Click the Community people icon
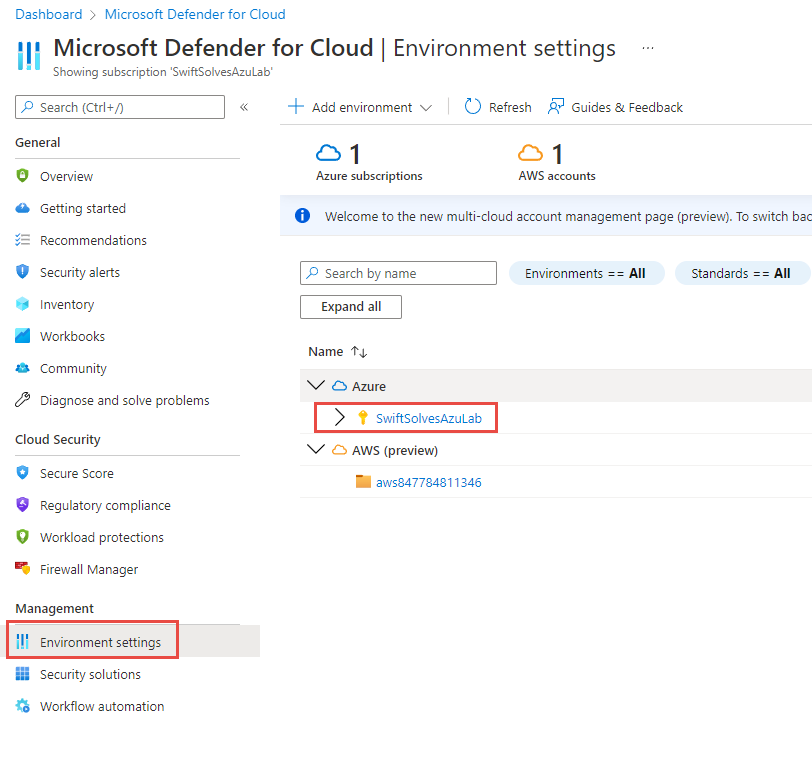Image resolution: width=812 pixels, height=776 pixels. click(x=22, y=368)
